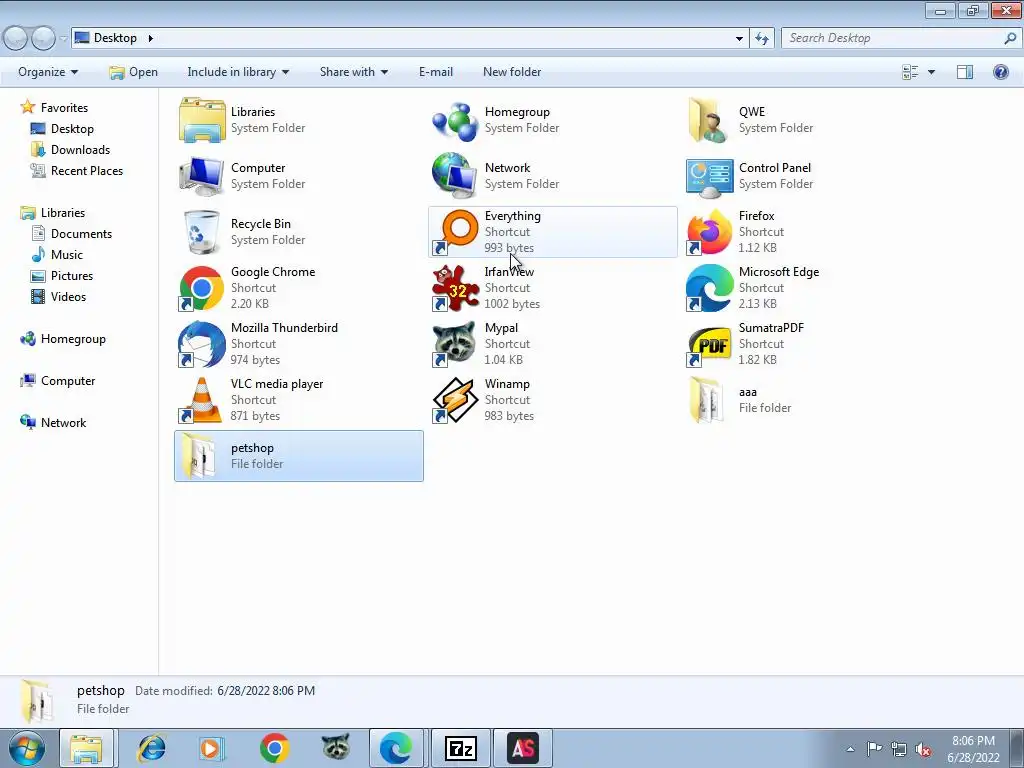
Task: Refresh the Desktop folder view
Action: pyautogui.click(x=761, y=39)
